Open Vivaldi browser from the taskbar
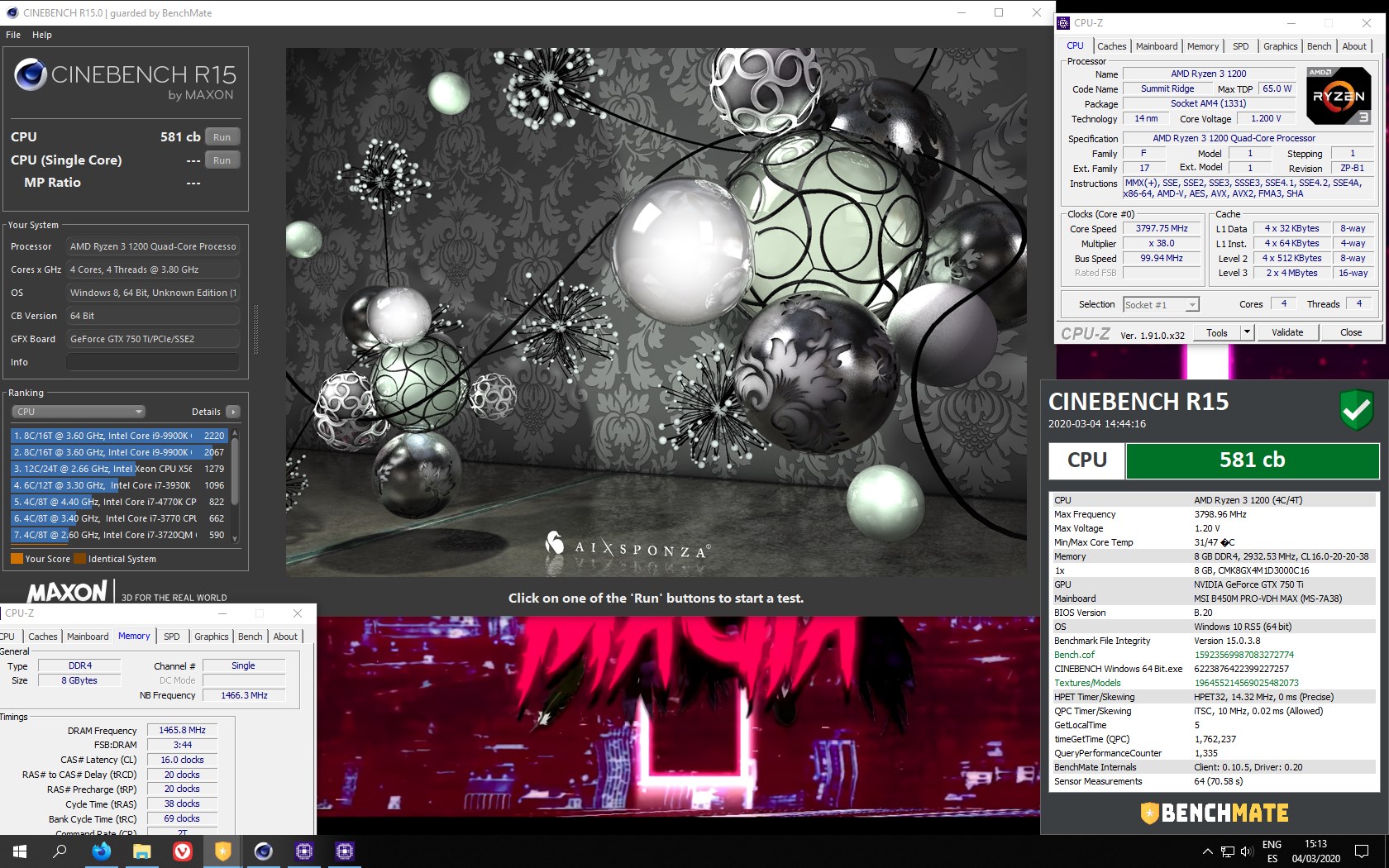This screenshot has height=868, width=1389. pyautogui.click(x=183, y=851)
